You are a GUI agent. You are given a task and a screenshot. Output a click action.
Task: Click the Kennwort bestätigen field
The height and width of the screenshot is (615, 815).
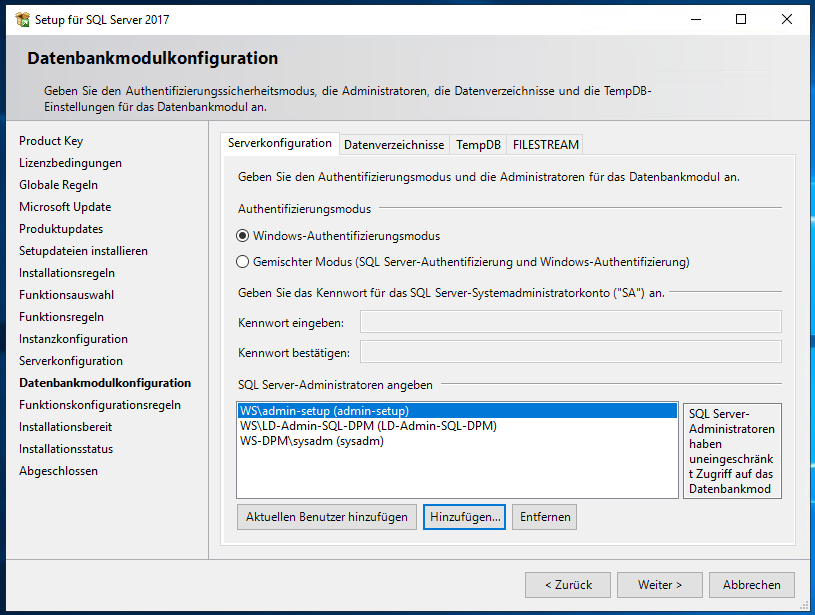tap(571, 352)
